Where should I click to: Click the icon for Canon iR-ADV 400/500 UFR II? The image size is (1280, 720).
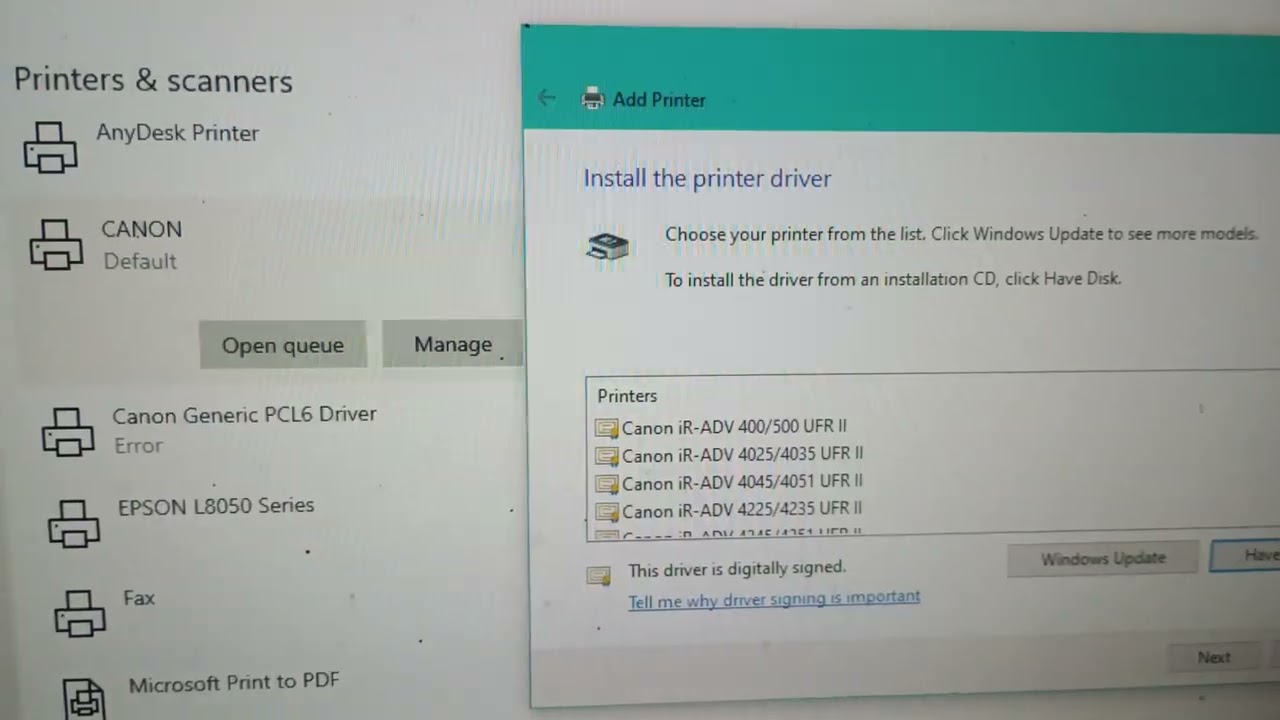pos(606,428)
